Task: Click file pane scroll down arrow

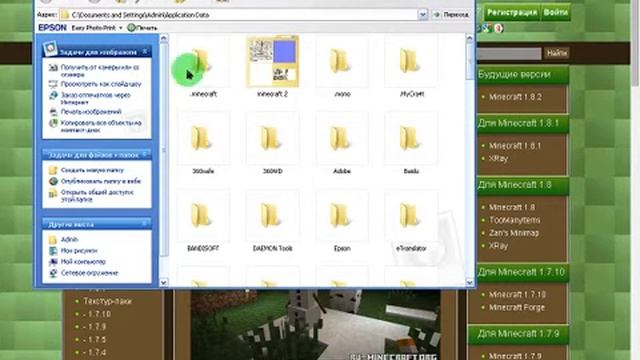Action: (x=469, y=282)
